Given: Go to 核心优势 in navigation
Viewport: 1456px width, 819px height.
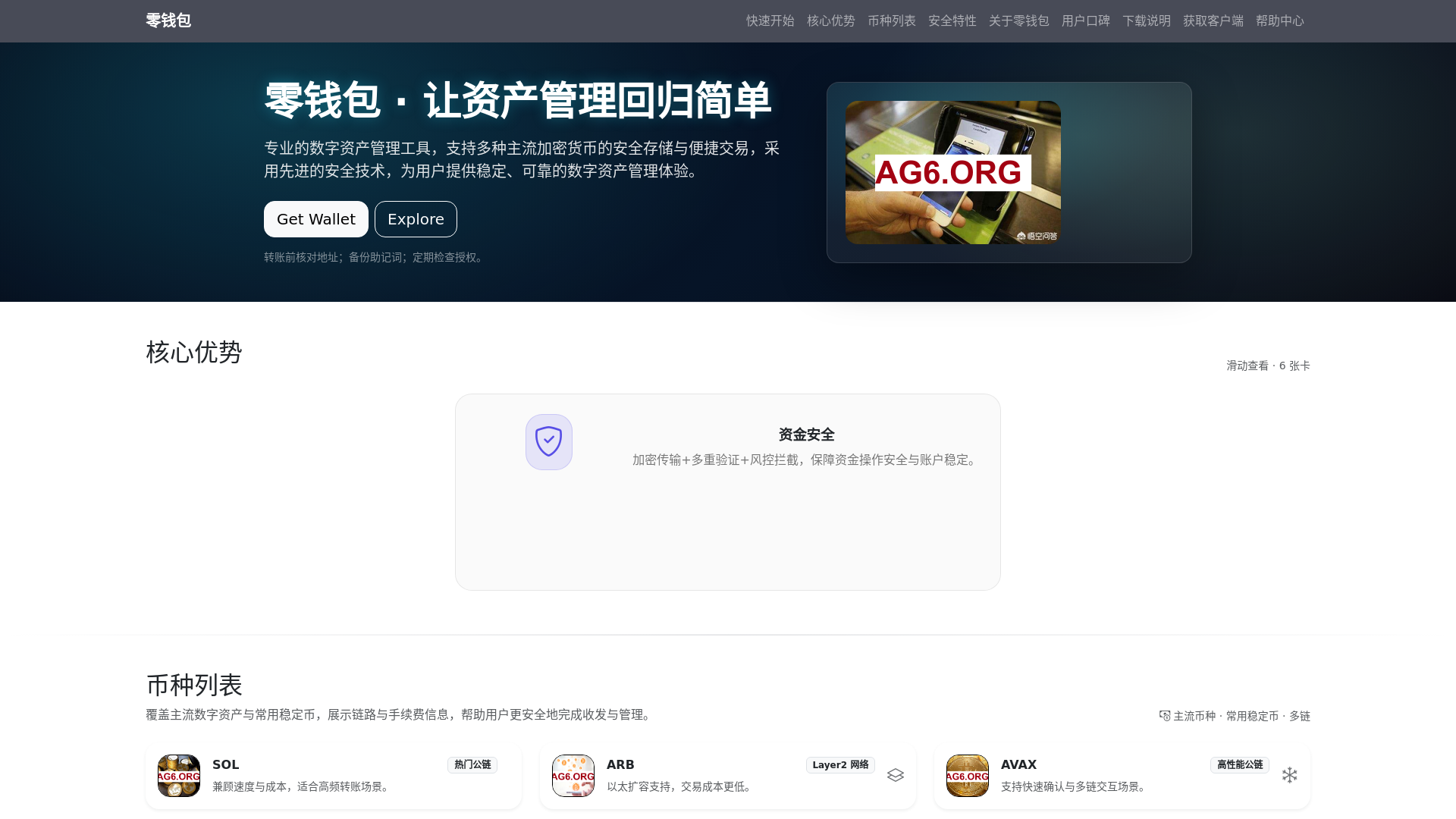Looking at the screenshot, I should tap(830, 20).
